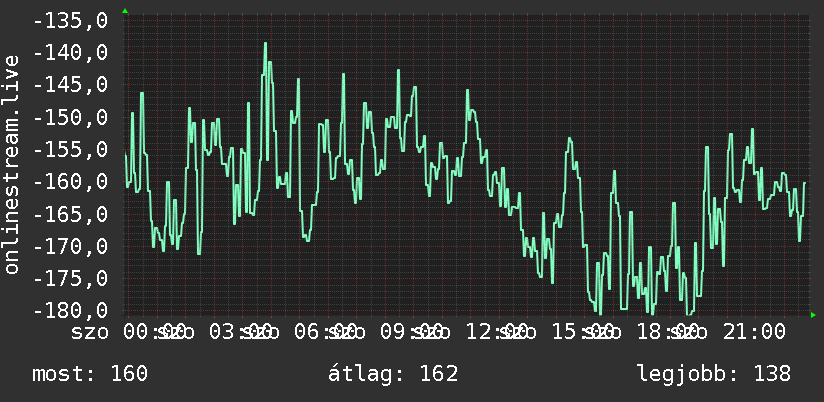Click the -170,0 y-axis label
Image resolution: width=824 pixels, height=402 pixels.
click(70, 246)
